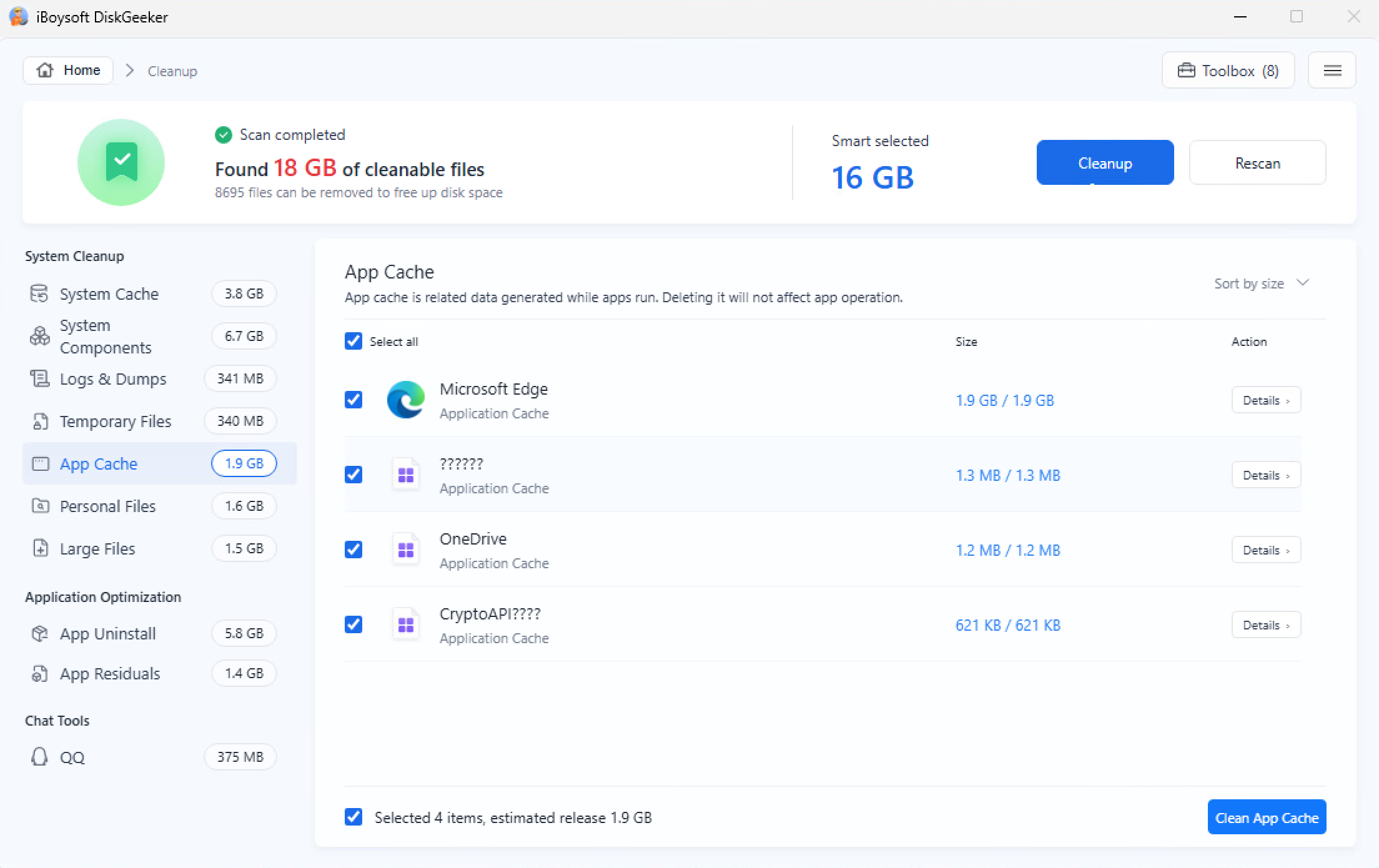Click the CryptoAPI???? app icon
Image resolution: width=1379 pixels, height=868 pixels.
406,624
